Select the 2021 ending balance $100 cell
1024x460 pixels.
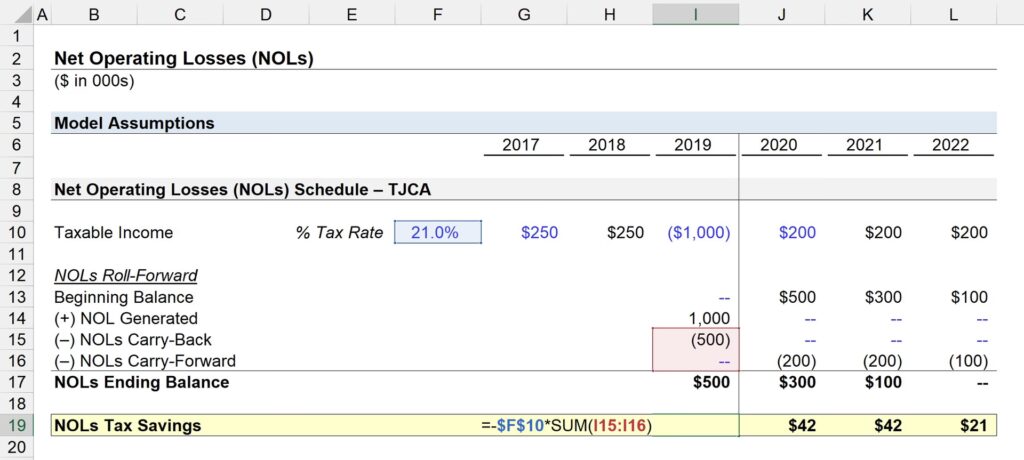[x=867, y=382]
